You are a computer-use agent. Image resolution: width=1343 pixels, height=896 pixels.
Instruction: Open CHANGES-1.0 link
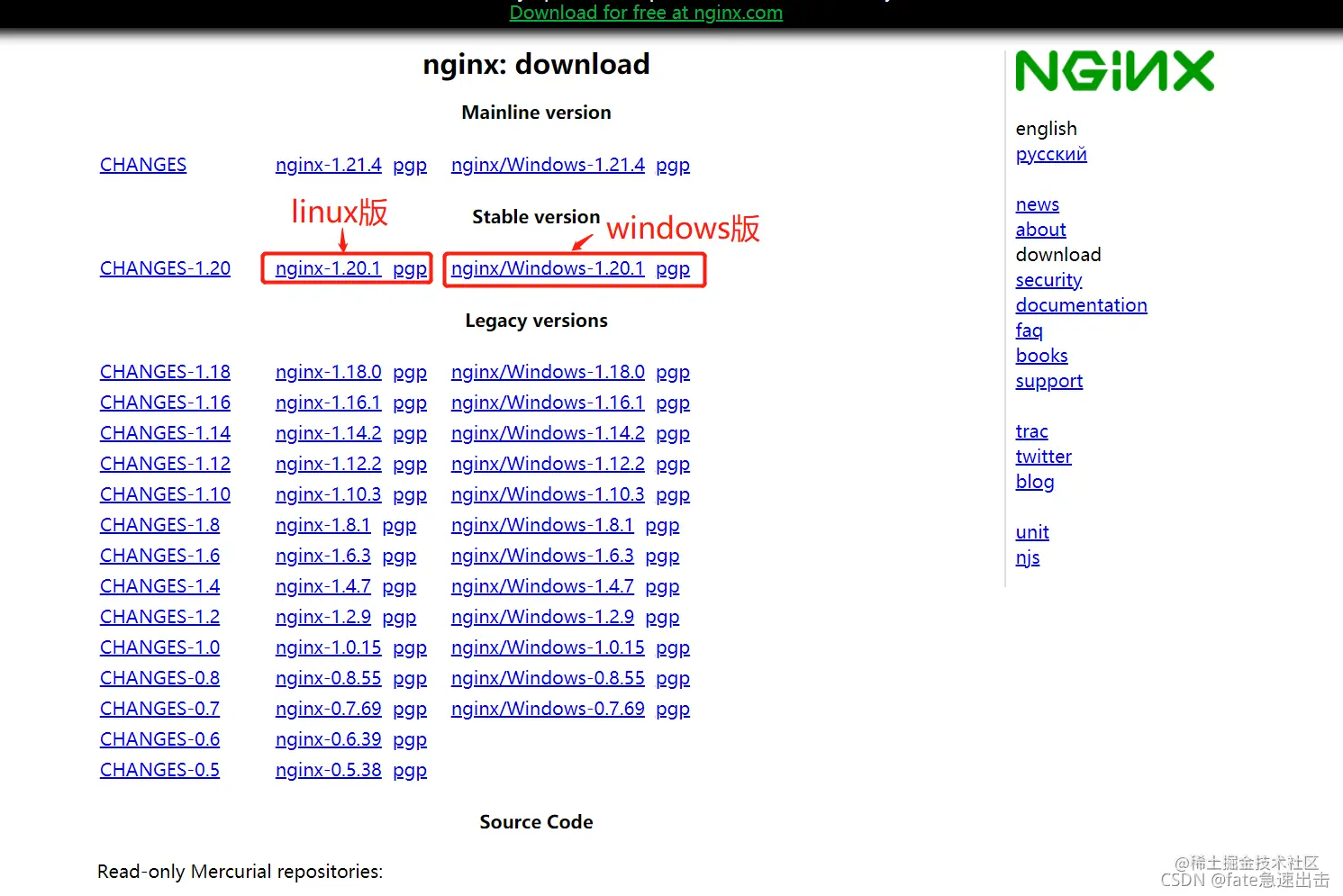click(x=159, y=647)
